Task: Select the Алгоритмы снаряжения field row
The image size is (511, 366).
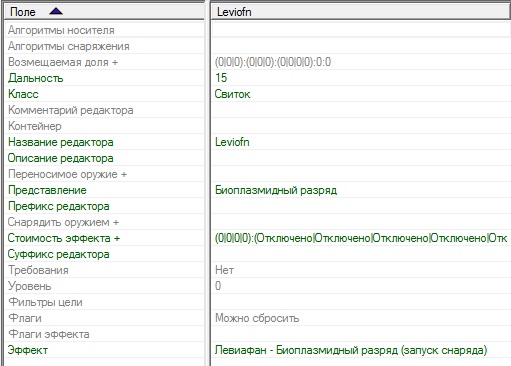Action: (104, 46)
